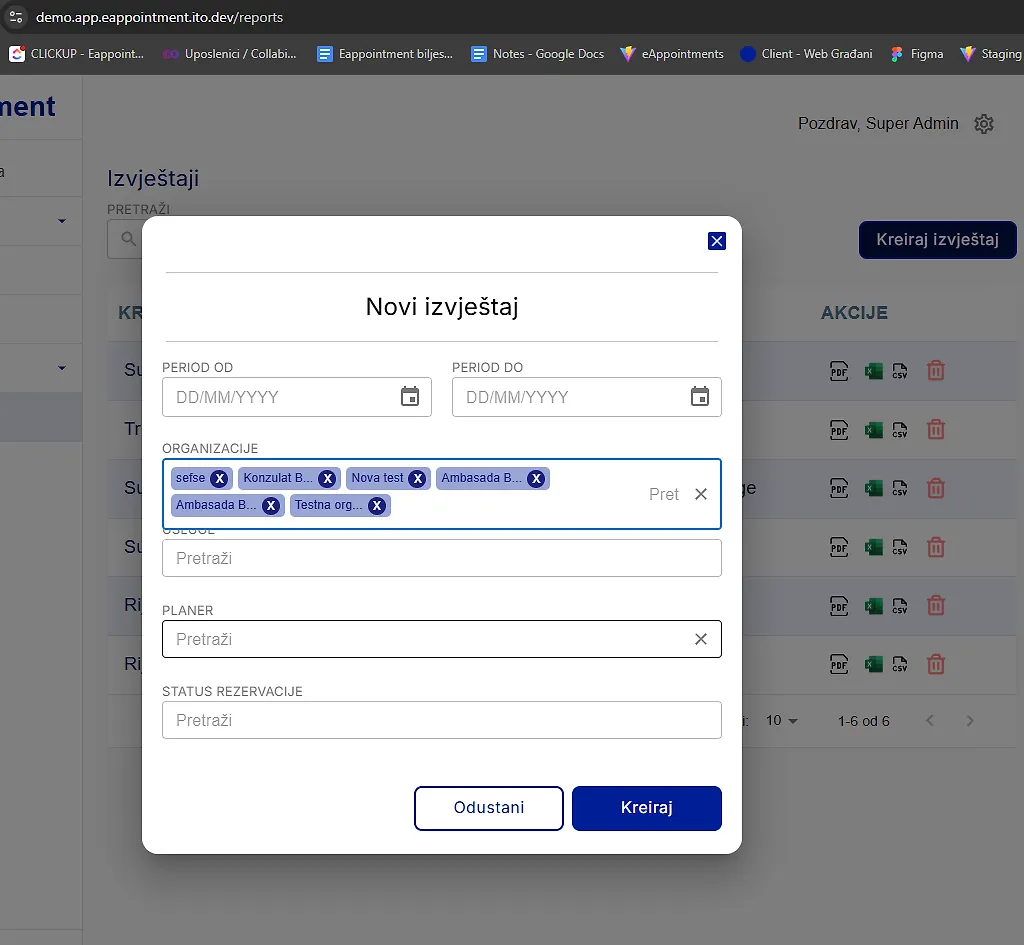Open the Period Do calendar picker
The image size is (1024, 945).
click(x=700, y=397)
